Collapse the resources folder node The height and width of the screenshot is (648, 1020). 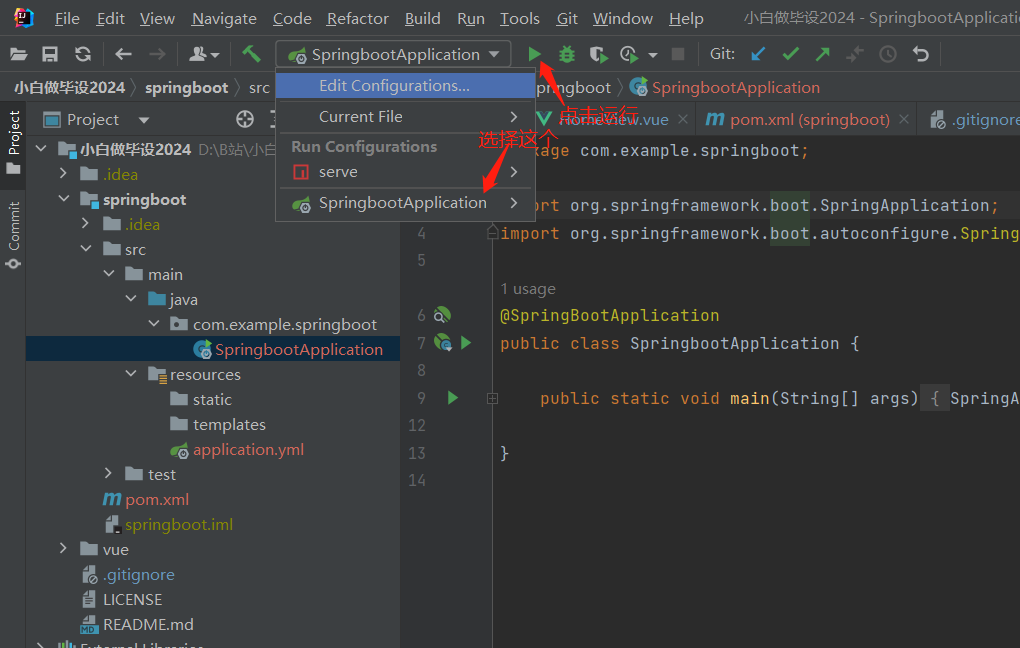[131, 373]
